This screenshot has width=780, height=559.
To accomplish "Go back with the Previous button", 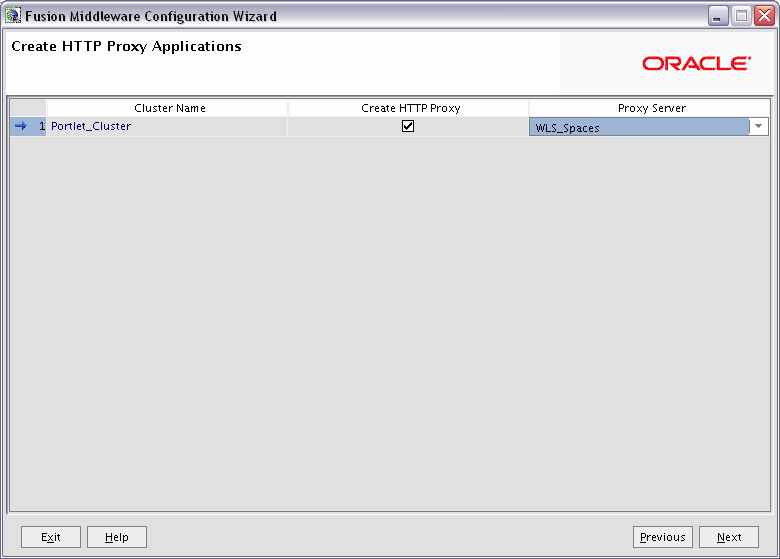I will [x=663, y=537].
